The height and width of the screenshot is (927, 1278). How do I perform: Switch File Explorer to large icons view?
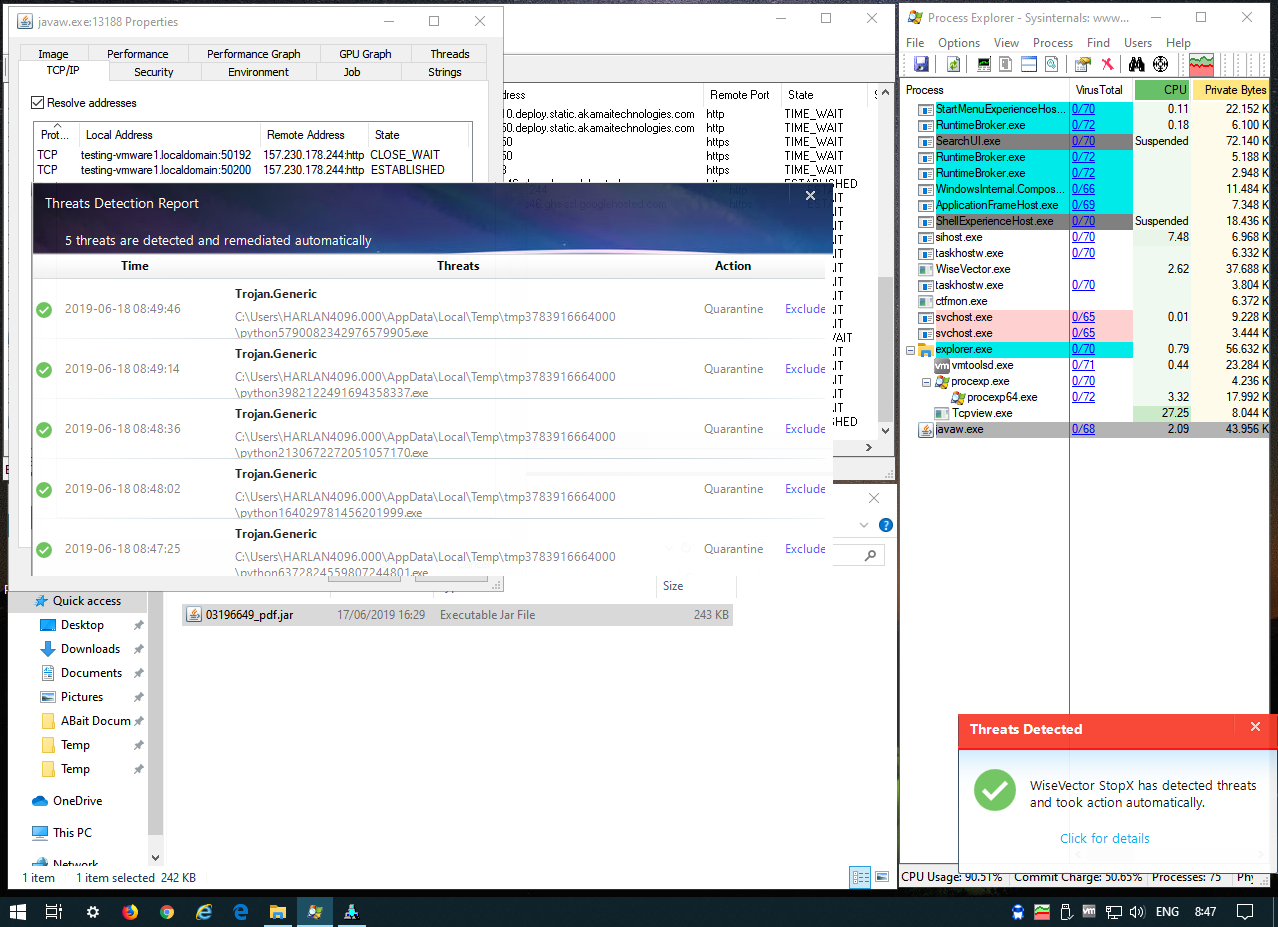[880, 877]
